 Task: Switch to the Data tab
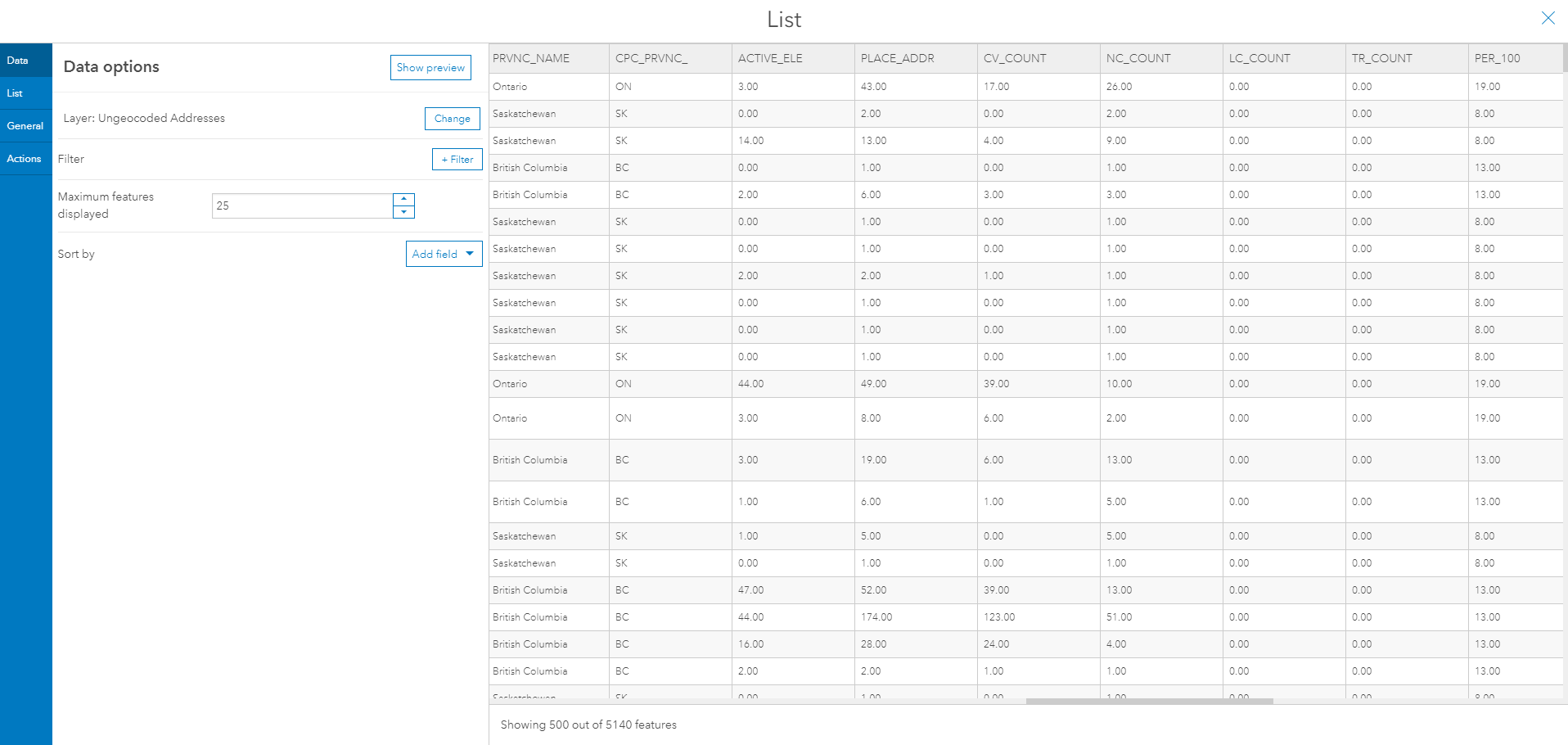18,61
